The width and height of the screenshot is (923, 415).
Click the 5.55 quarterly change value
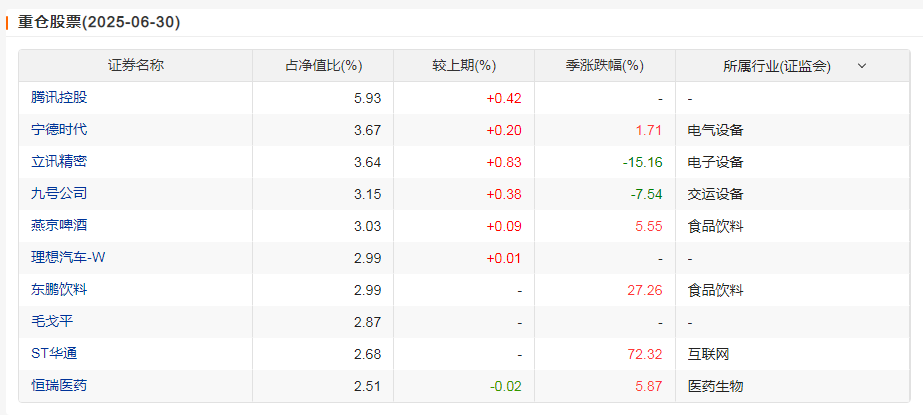pos(649,226)
